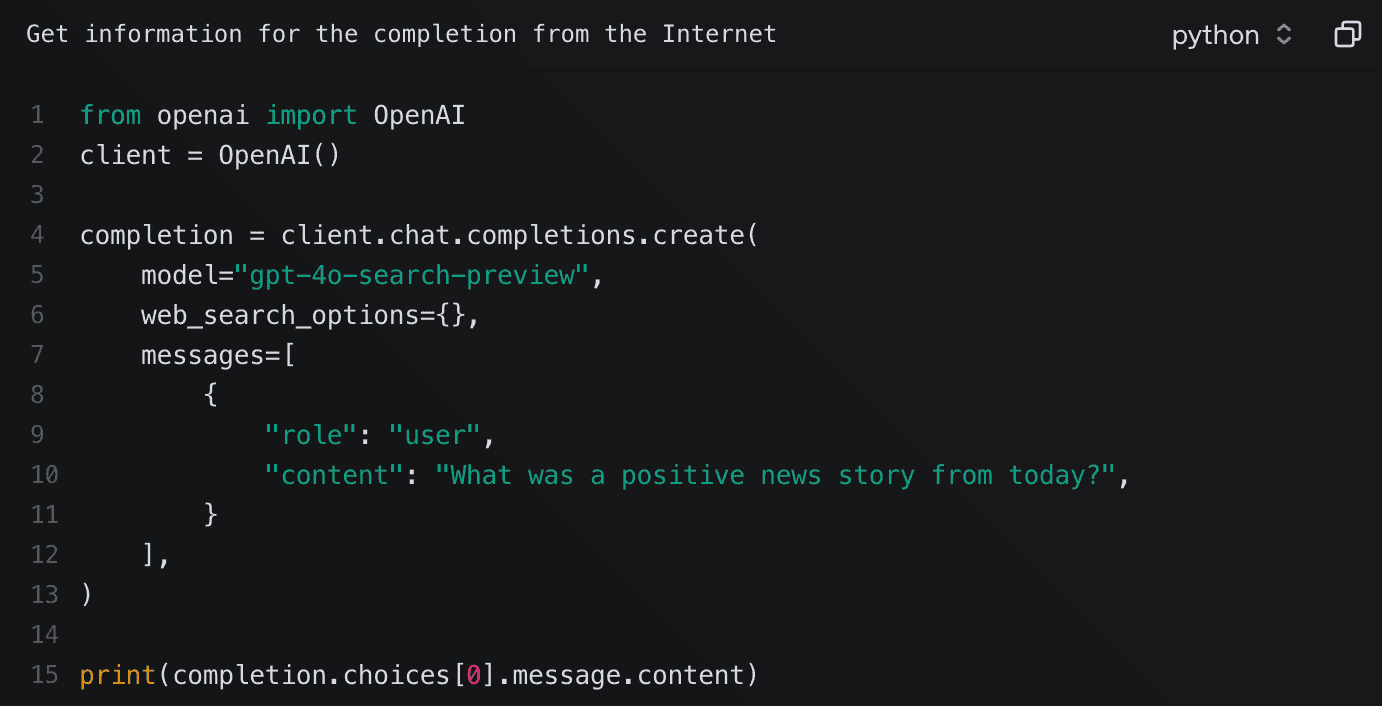Click the code block title text
The height and width of the screenshot is (706, 1382).
click(400, 33)
